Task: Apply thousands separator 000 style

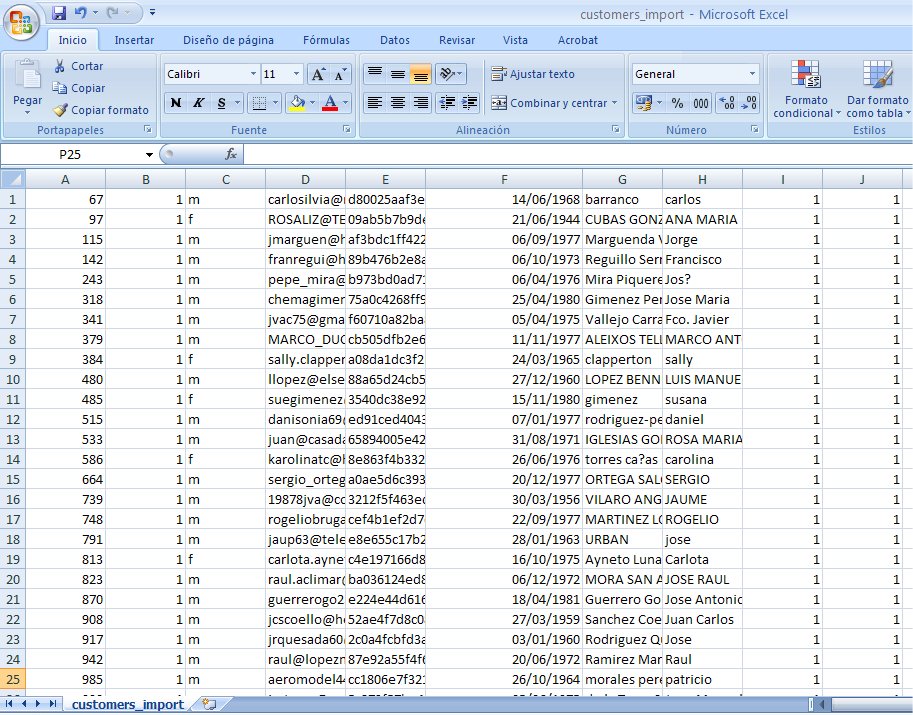Action: coord(700,103)
